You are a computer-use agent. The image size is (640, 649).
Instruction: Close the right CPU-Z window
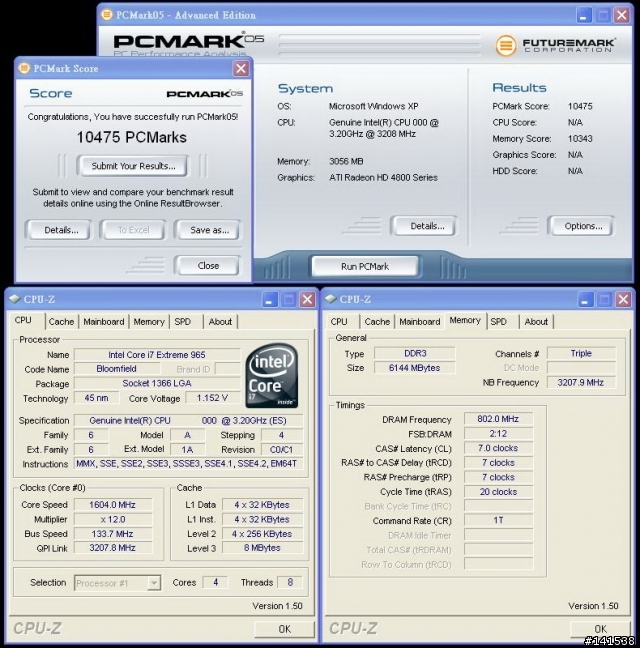pyautogui.click(x=623, y=299)
